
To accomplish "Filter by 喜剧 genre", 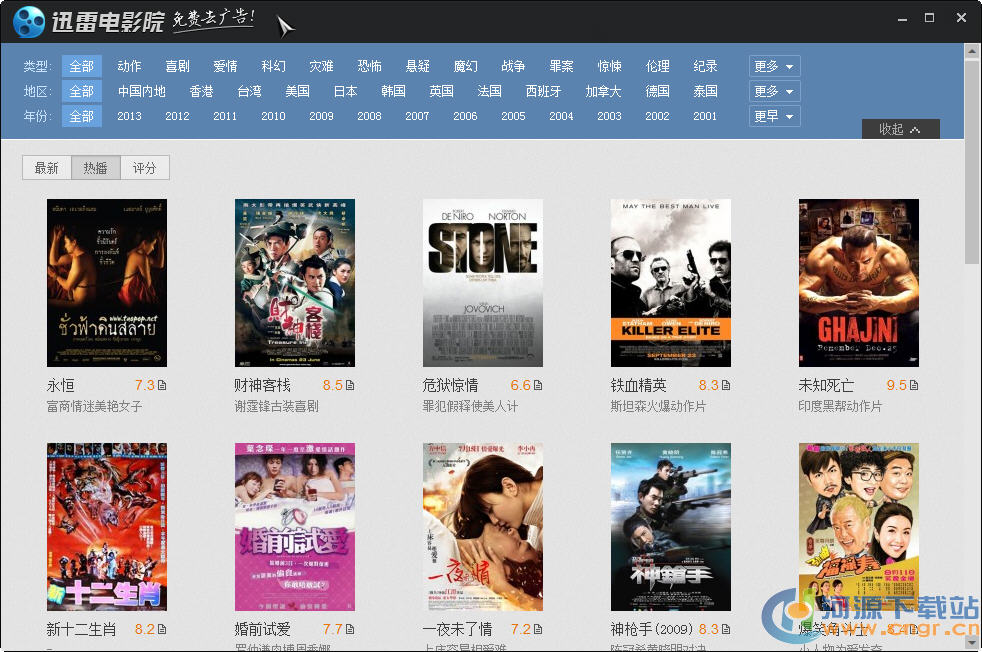I will [x=177, y=66].
